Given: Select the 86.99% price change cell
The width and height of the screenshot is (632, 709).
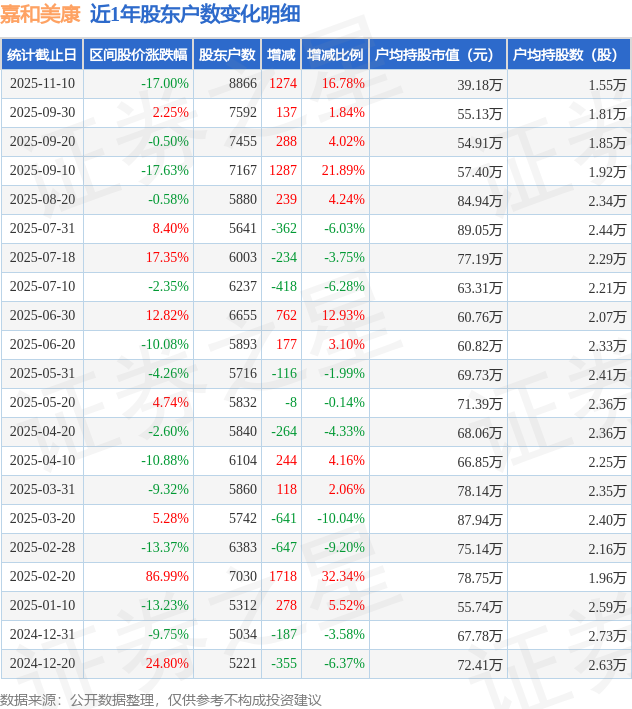Looking at the screenshot, I should [x=167, y=577].
